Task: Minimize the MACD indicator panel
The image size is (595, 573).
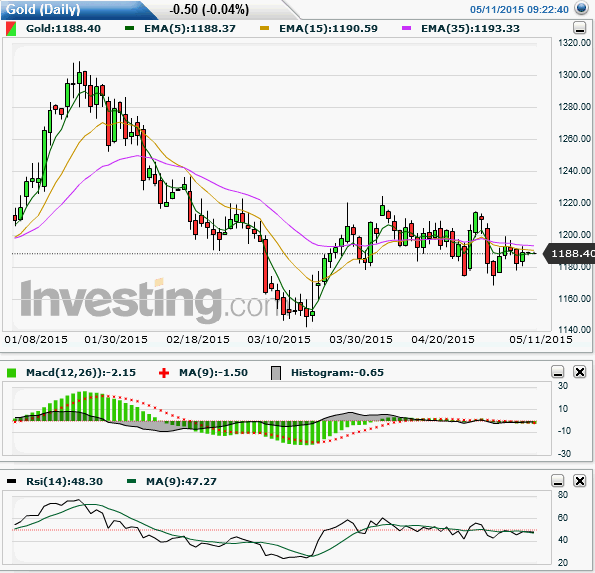Action: coord(558,372)
